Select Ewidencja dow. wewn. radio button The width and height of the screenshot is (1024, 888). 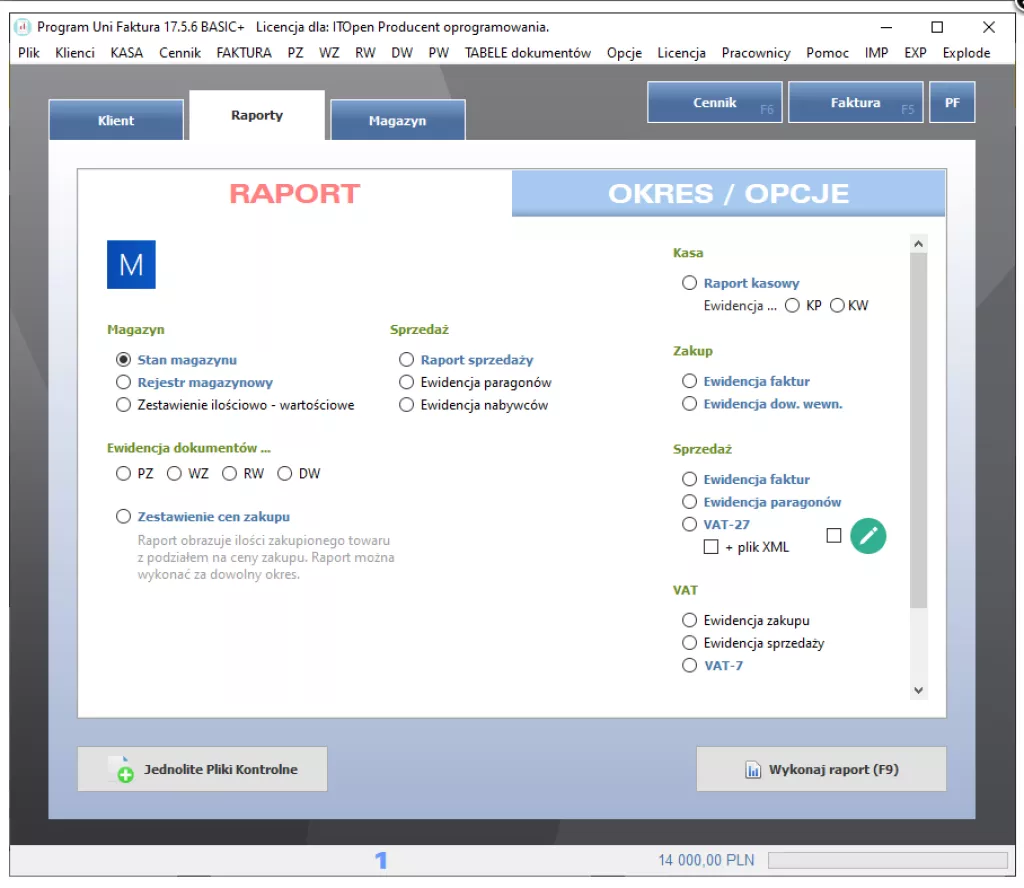click(x=690, y=404)
